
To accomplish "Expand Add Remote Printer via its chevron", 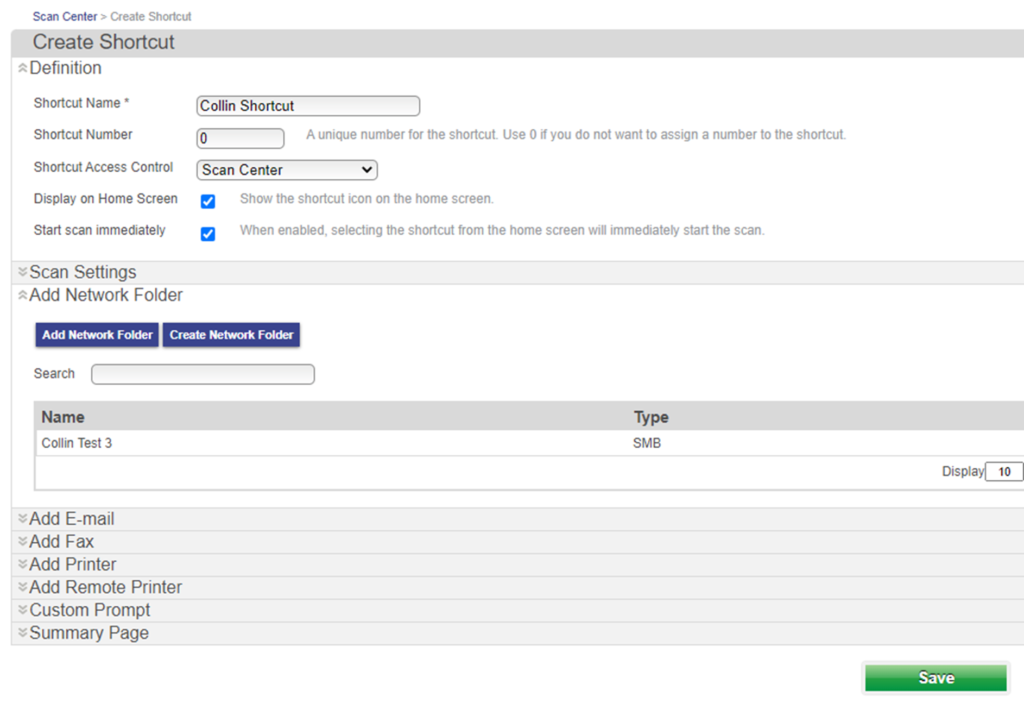I will pos(22,588).
